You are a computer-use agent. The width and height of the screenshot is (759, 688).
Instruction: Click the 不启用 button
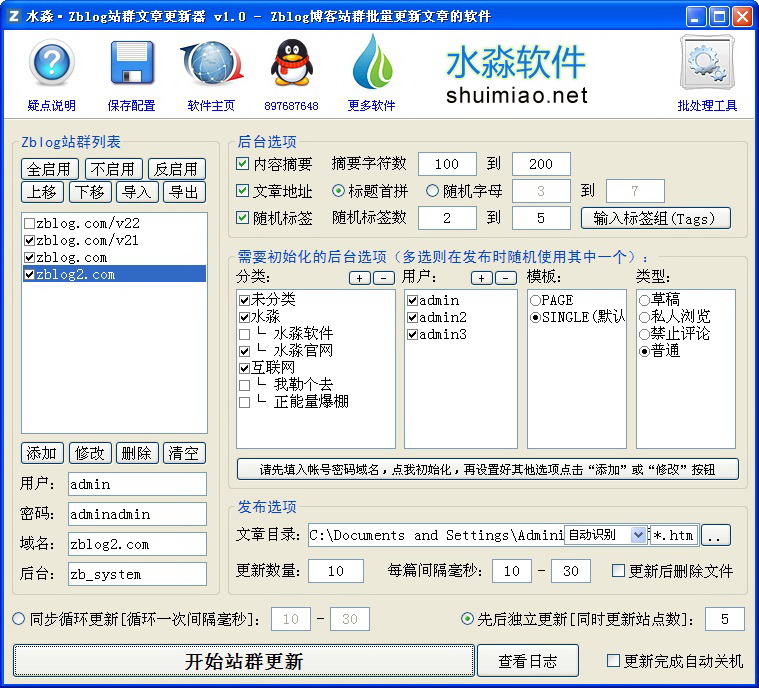pyautogui.click(x=113, y=169)
